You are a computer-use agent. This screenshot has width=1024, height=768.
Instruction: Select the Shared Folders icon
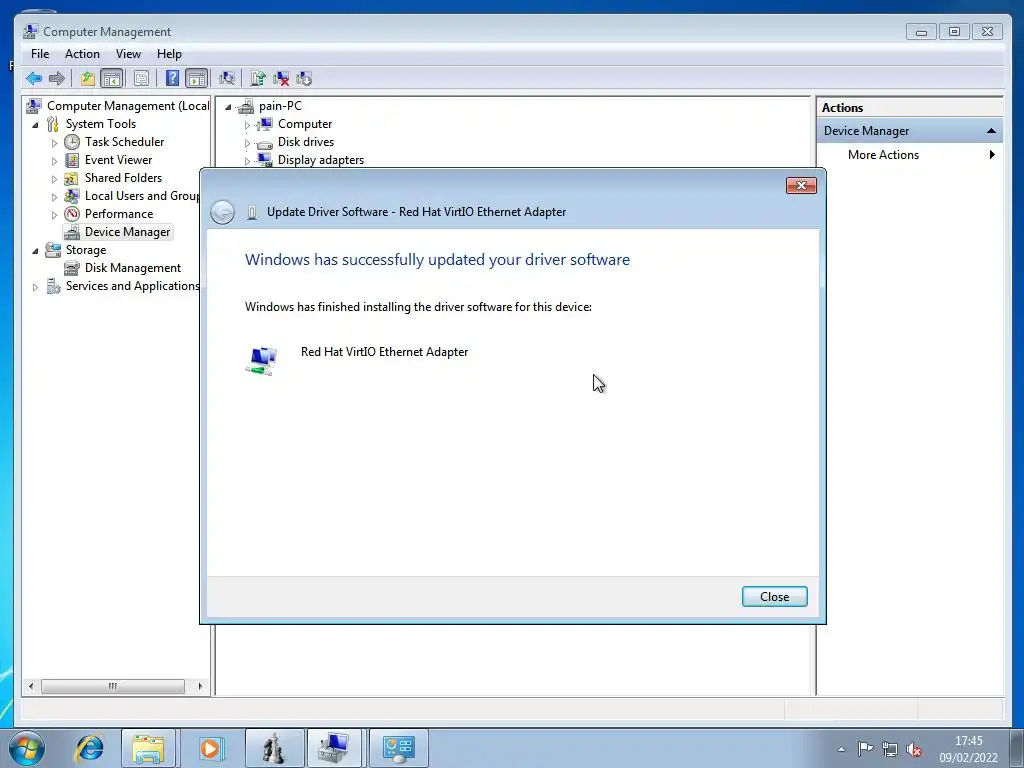[72, 178]
